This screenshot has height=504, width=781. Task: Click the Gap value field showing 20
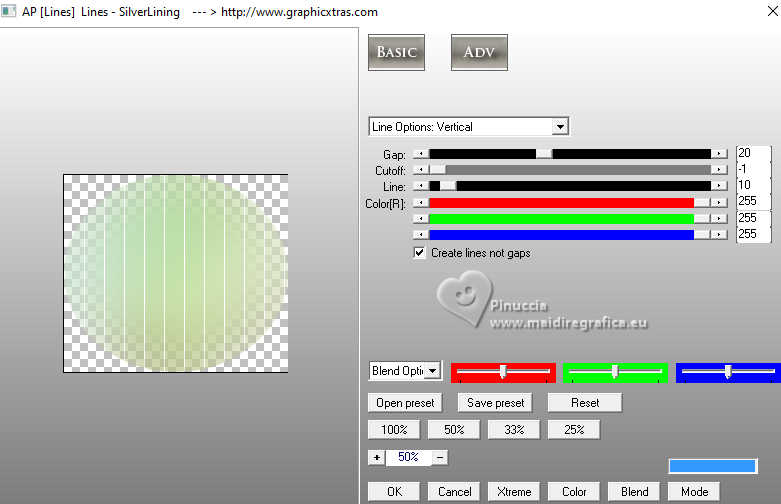point(754,153)
